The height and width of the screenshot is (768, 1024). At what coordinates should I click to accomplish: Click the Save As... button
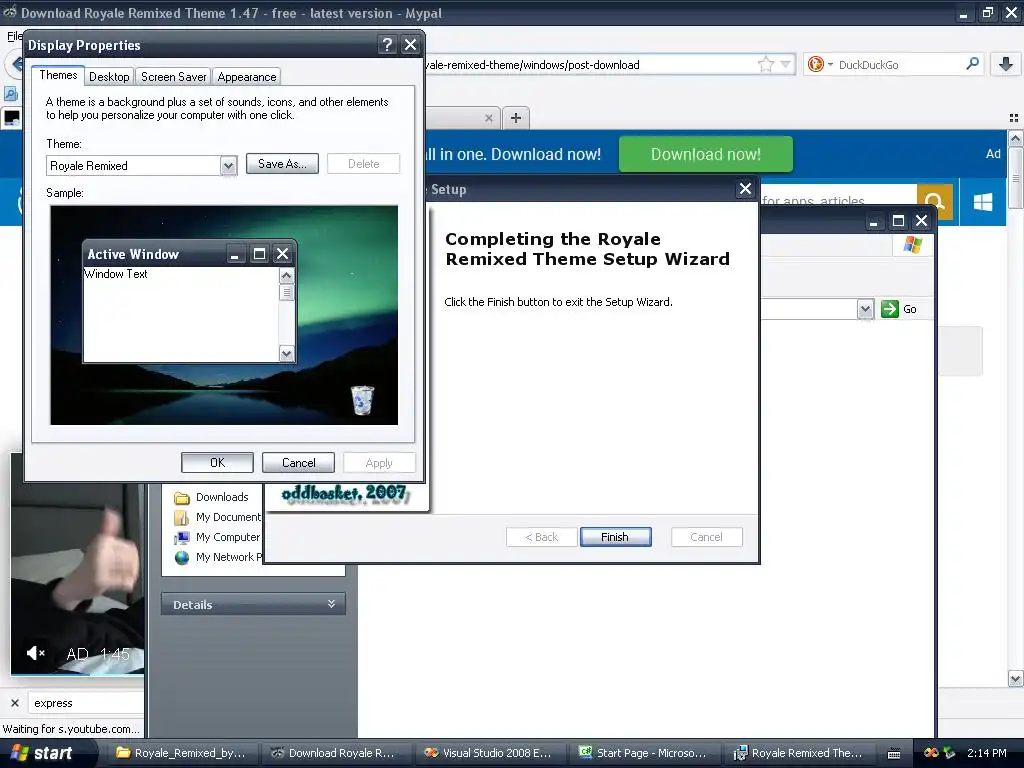coord(282,164)
